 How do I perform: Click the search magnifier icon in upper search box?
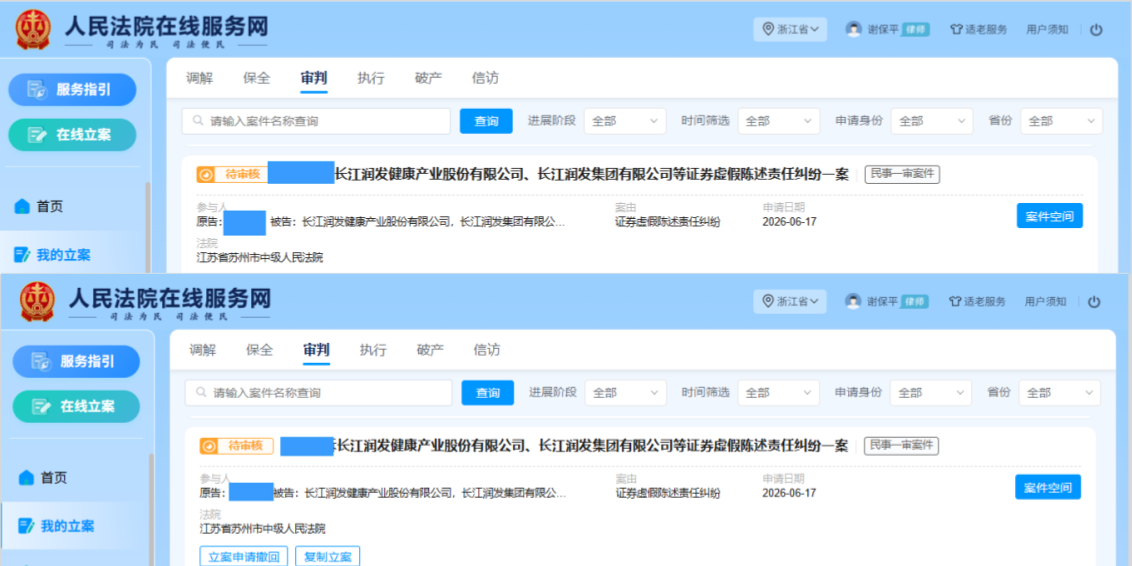click(197, 121)
